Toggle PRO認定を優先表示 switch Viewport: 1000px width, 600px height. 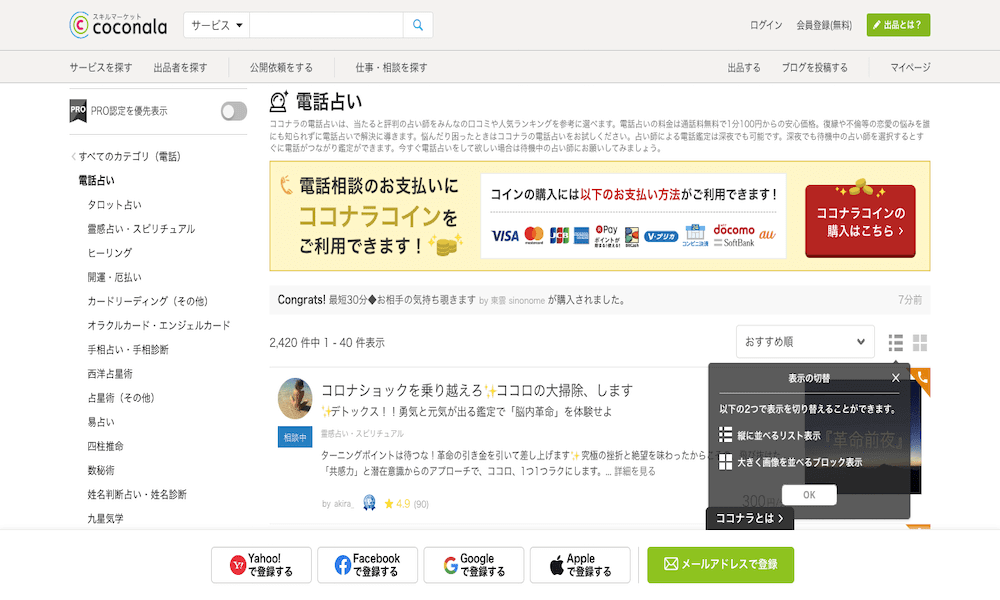[x=233, y=111]
